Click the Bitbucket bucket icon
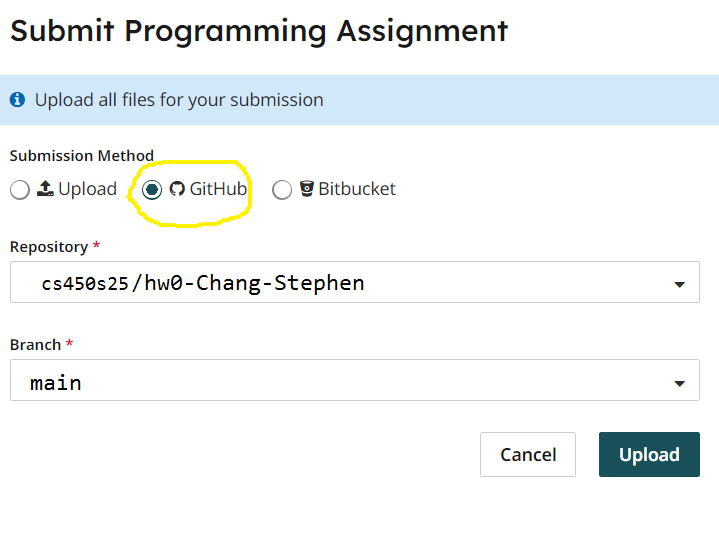719x545 pixels. pyautogui.click(x=307, y=188)
